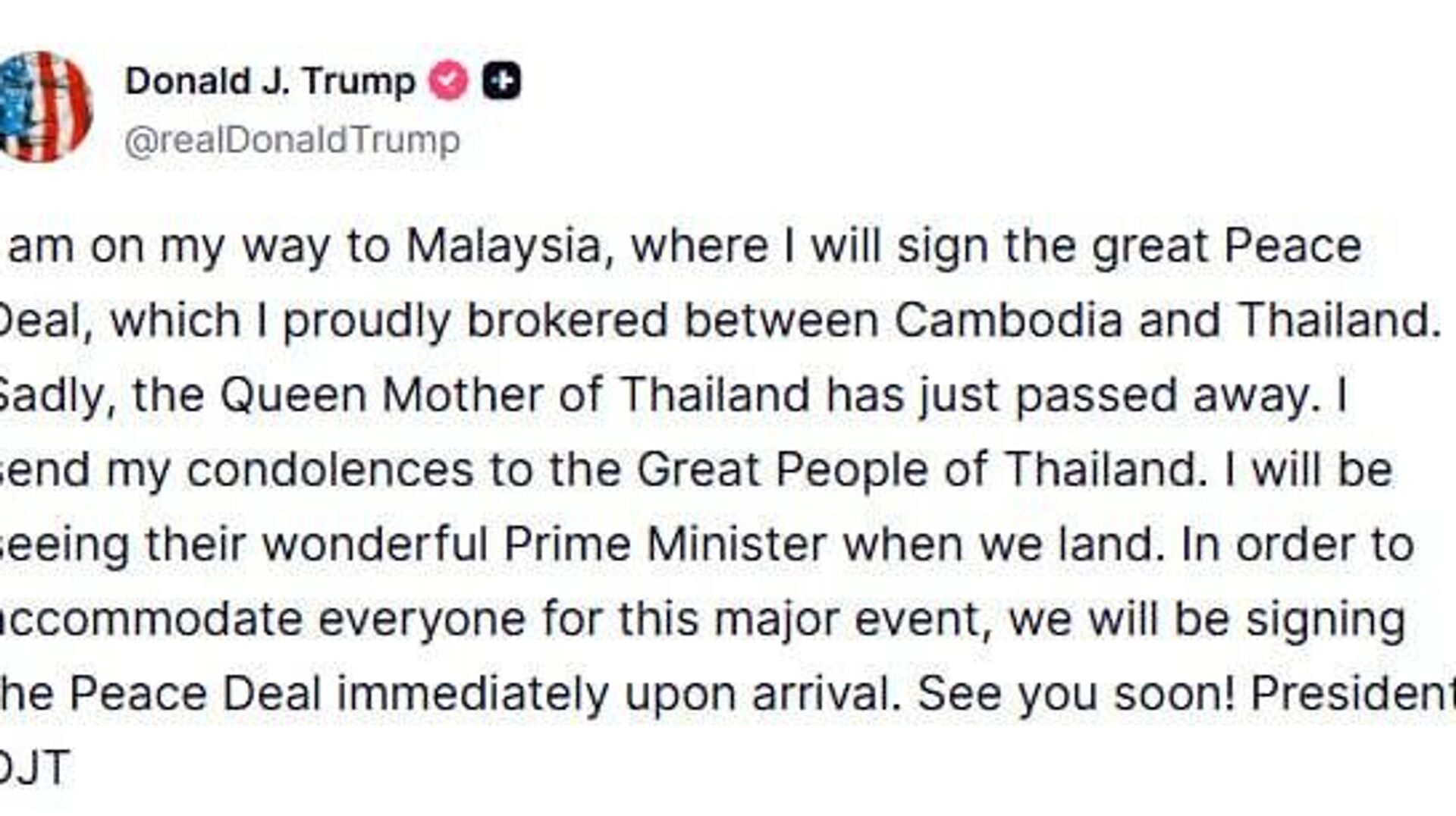This screenshot has height=816, width=1456.
Task: Click the word Malaysia in the post
Action: coord(505,246)
